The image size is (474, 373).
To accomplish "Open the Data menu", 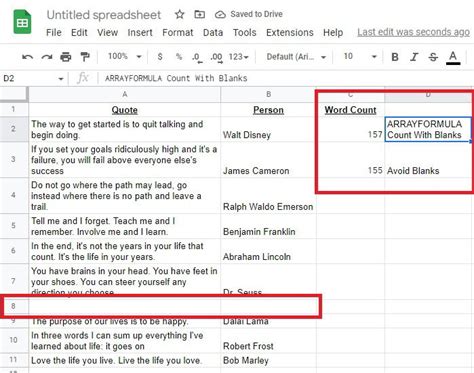I will coord(213,33).
